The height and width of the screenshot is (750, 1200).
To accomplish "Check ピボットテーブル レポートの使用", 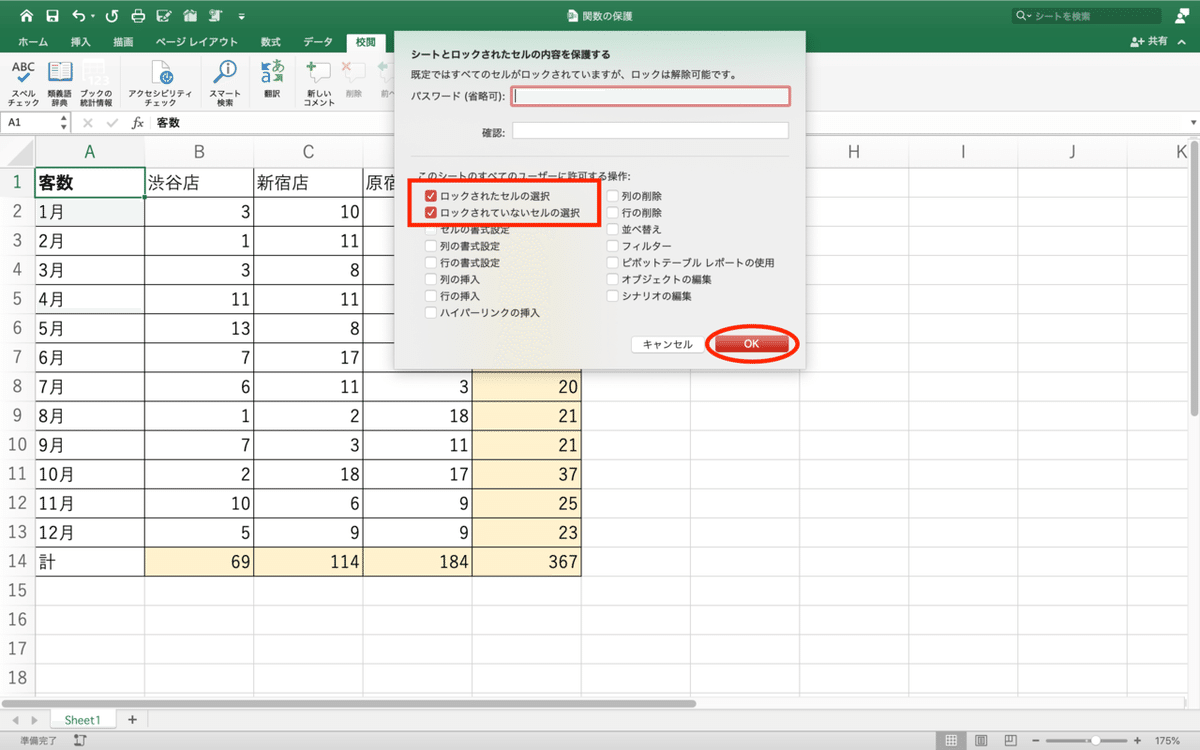I will [x=612, y=263].
